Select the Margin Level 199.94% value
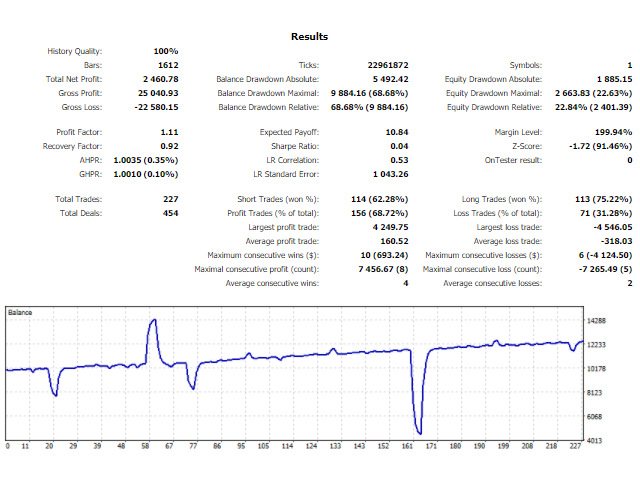Viewport: 640px width, 480px height. (x=612, y=132)
